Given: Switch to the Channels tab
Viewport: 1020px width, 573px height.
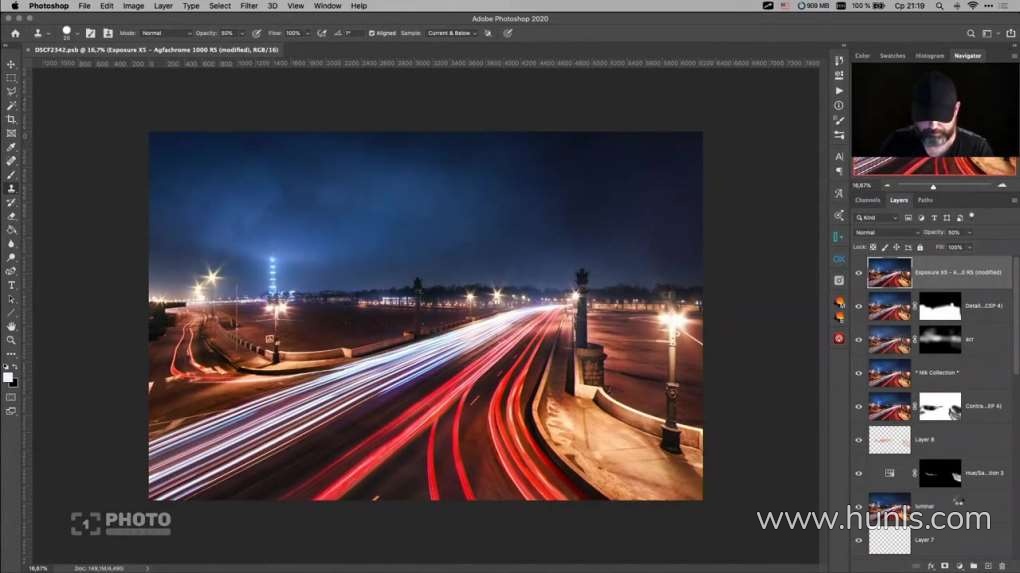Looking at the screenshot, I should coord(867,200).
